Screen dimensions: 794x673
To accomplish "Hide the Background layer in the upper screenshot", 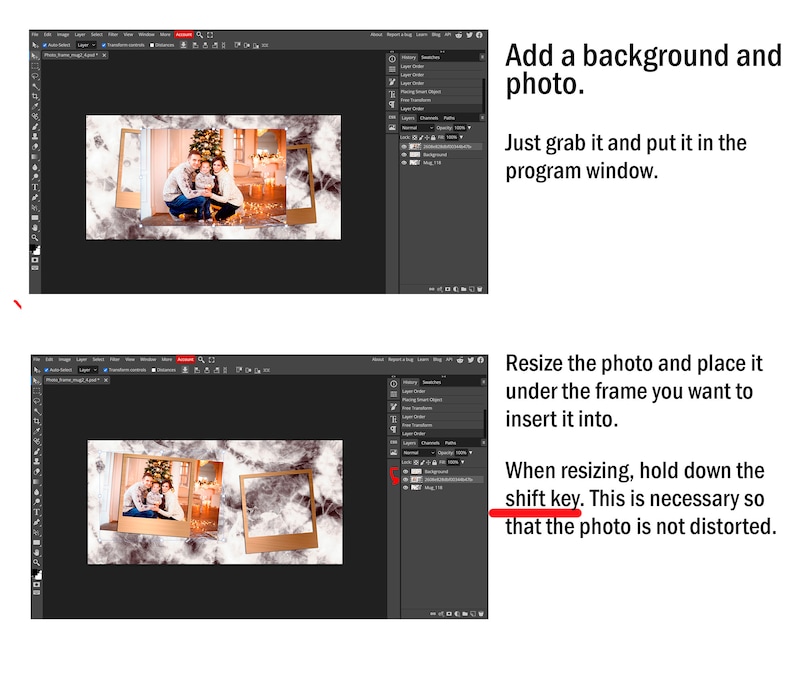I will 404,154.
